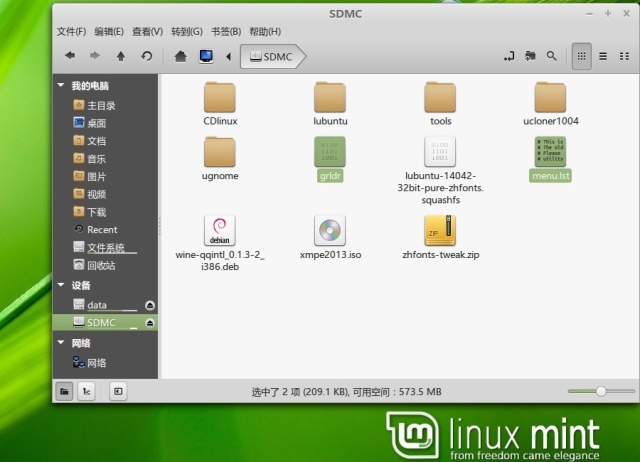Reload the current folder view
Image resolution: width=640 pixels, height=462 pixels.
point(147,57)
